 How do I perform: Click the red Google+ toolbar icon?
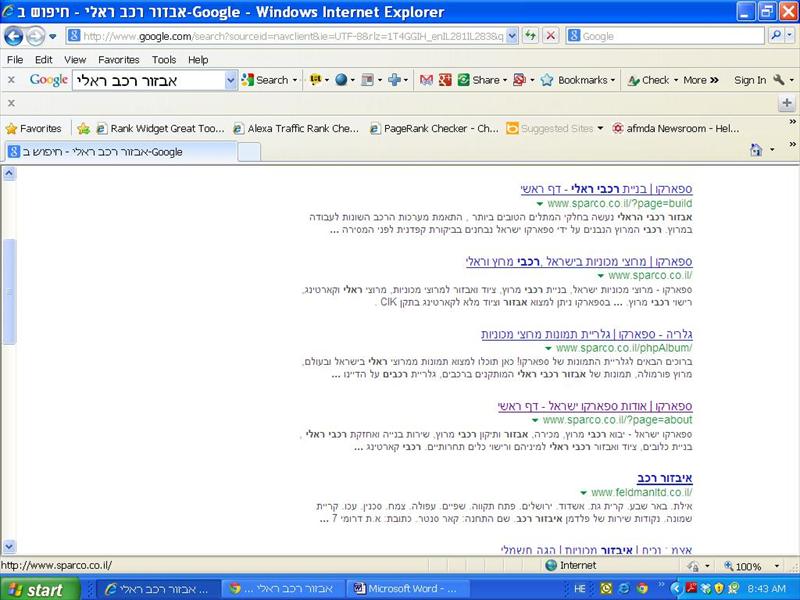point(445,80)
